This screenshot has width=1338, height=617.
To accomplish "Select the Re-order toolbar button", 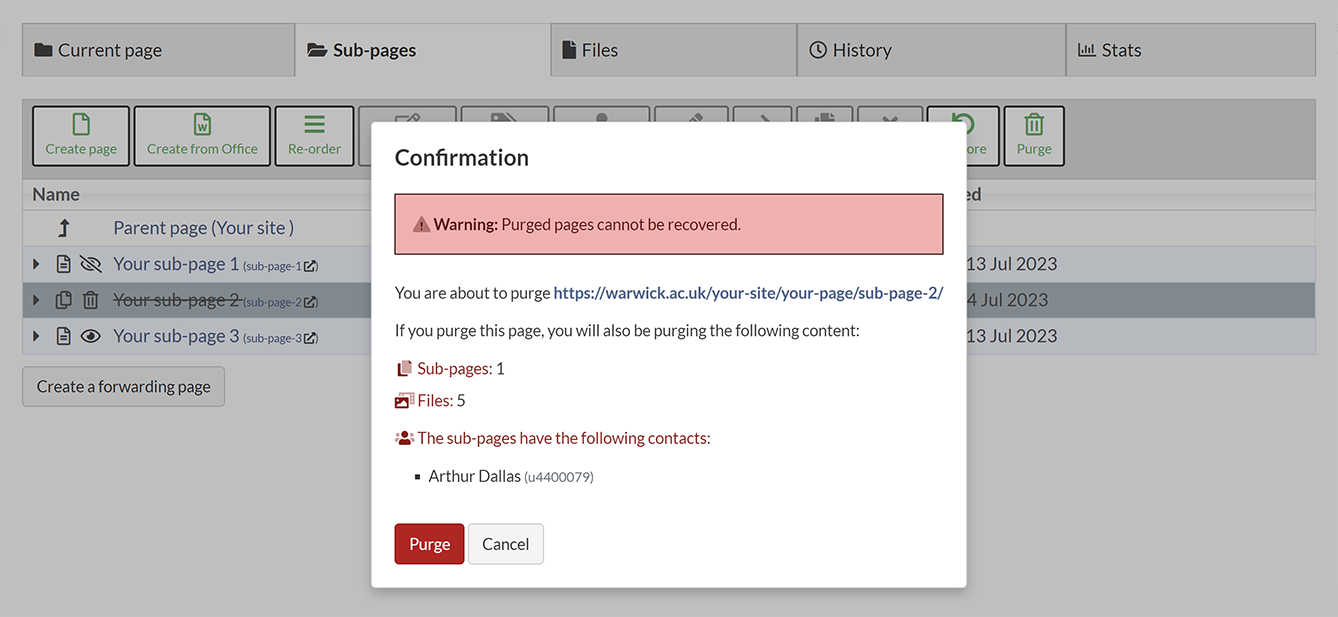I will click(x=314, y=136).
